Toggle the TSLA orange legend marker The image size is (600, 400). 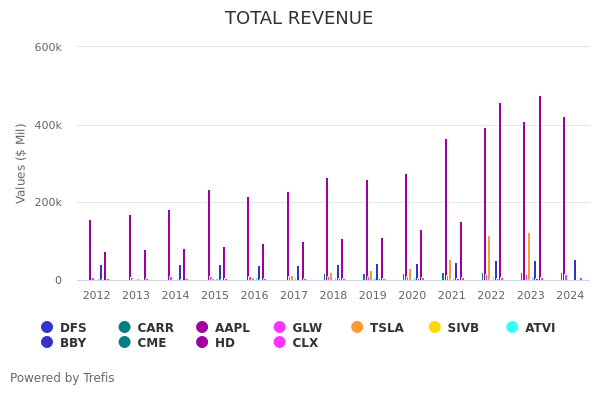tap(358, 328)
